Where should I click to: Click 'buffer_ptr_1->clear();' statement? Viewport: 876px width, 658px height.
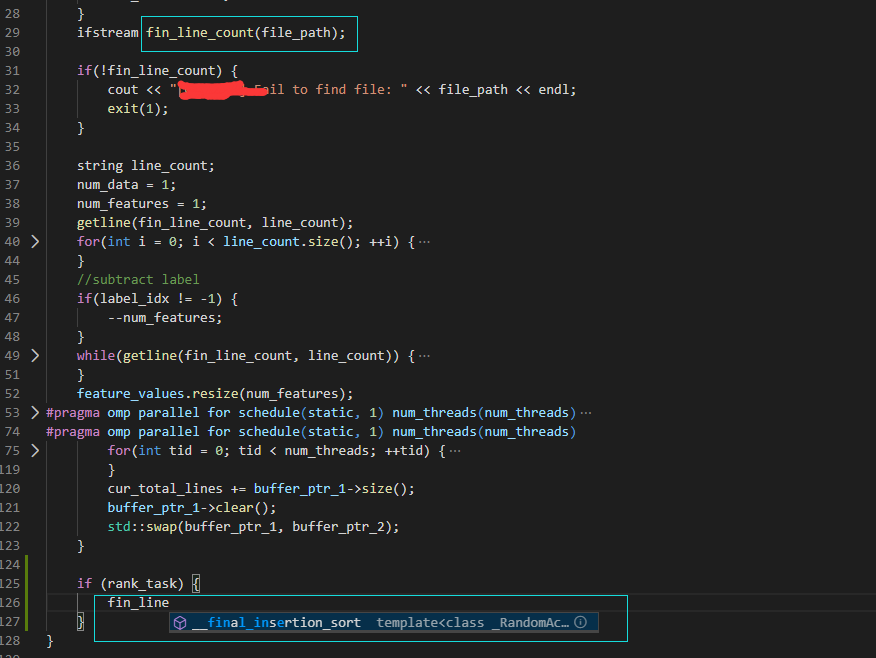[x=192, y=508]
